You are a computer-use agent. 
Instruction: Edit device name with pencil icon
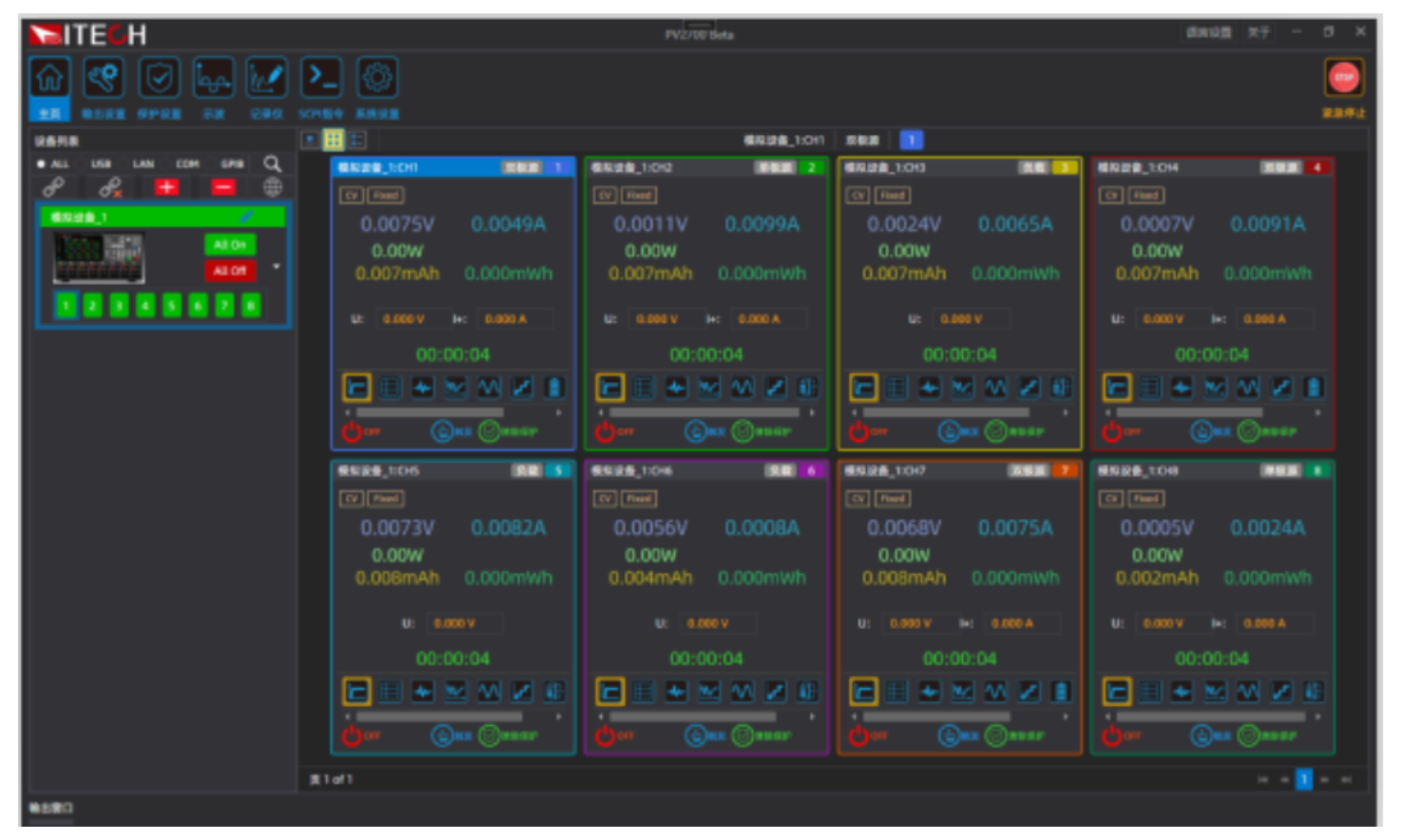[246, 218]
